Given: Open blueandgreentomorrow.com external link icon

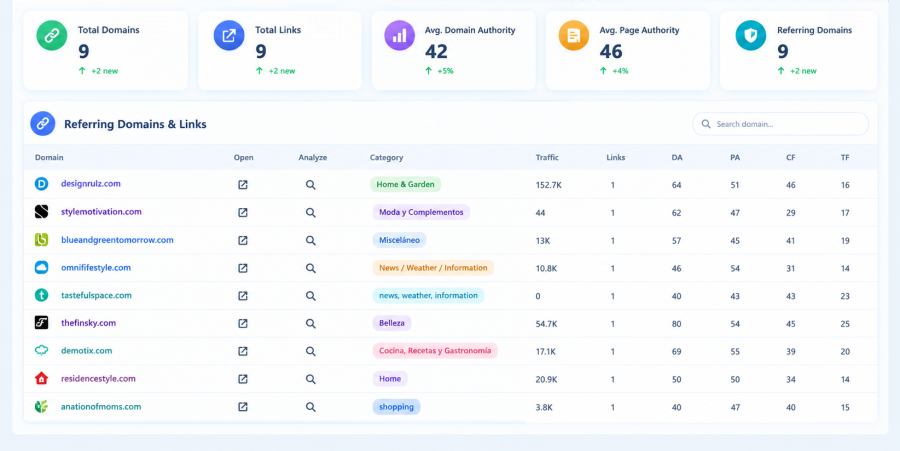Looking at the screenshot, I should coord(243,240).
